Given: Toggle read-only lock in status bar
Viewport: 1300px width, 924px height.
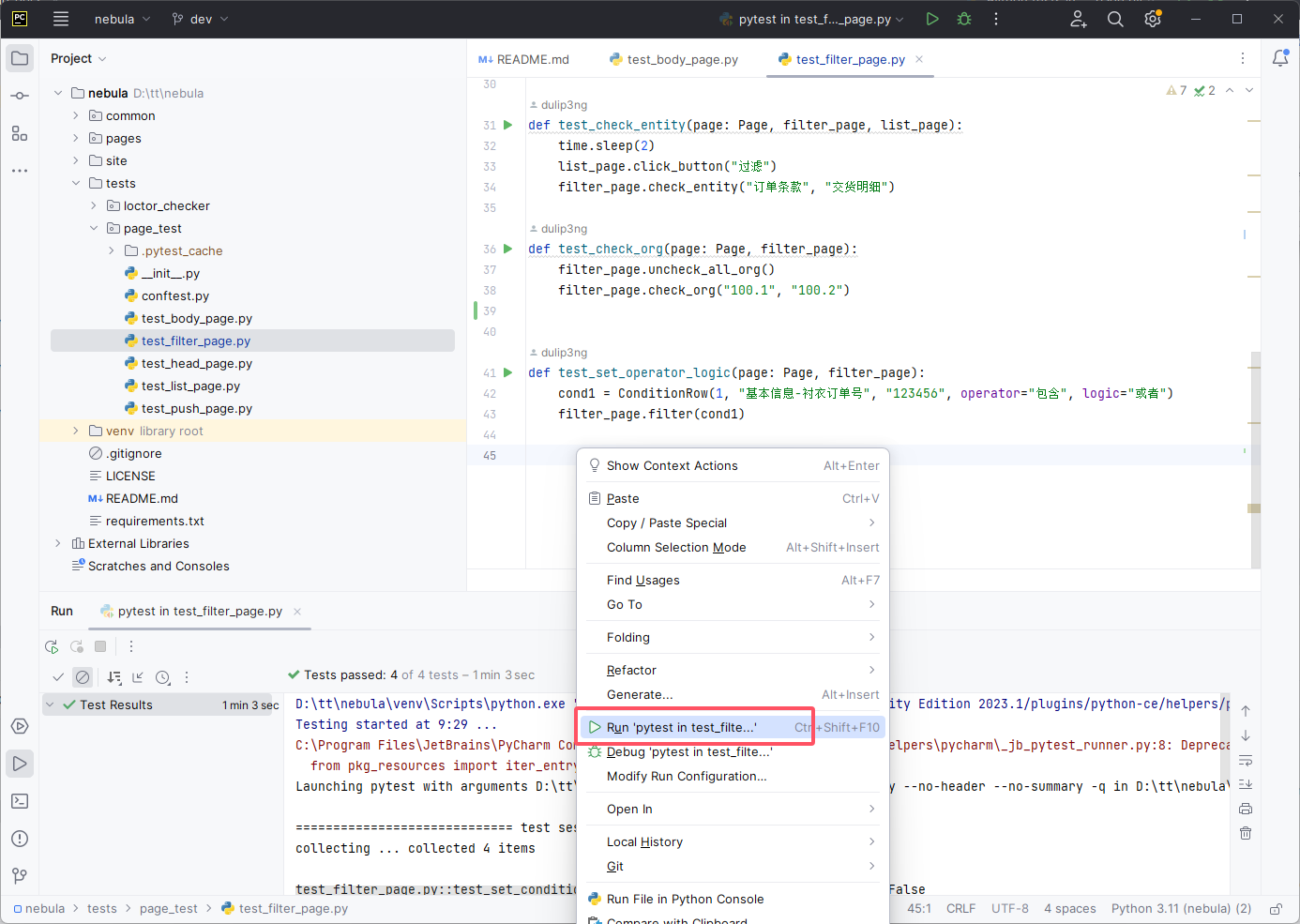Looking at the screenshot, I should point(1276,909).
